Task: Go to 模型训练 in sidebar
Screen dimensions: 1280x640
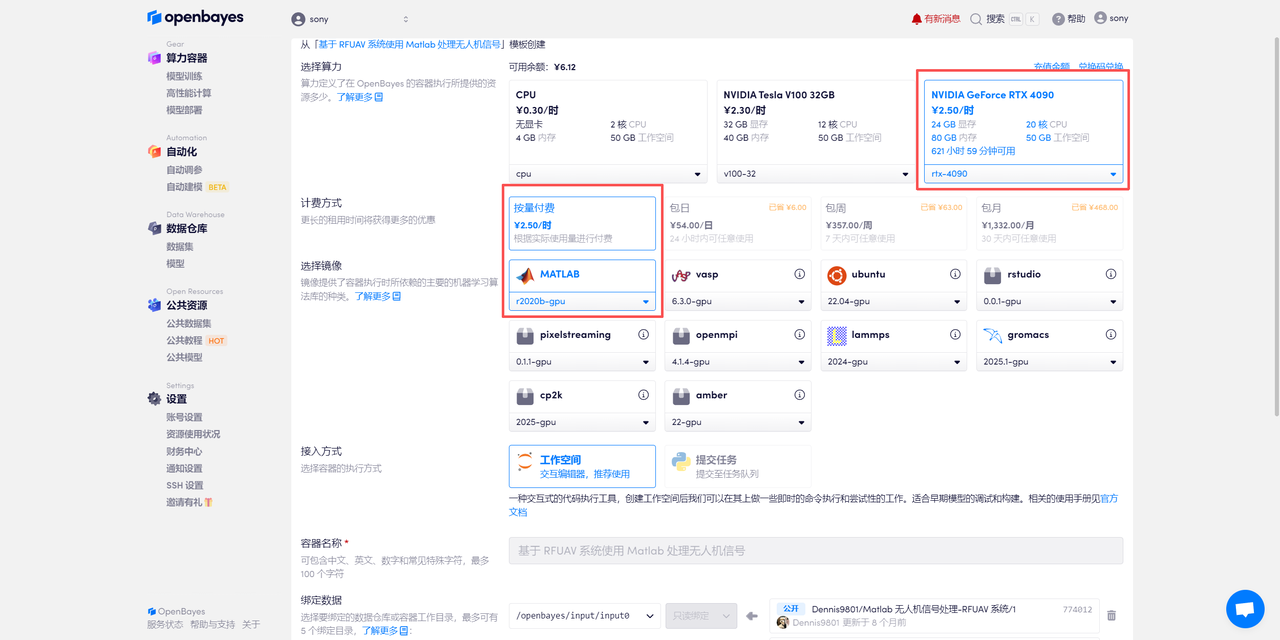Action: click(x=184, y=76)
